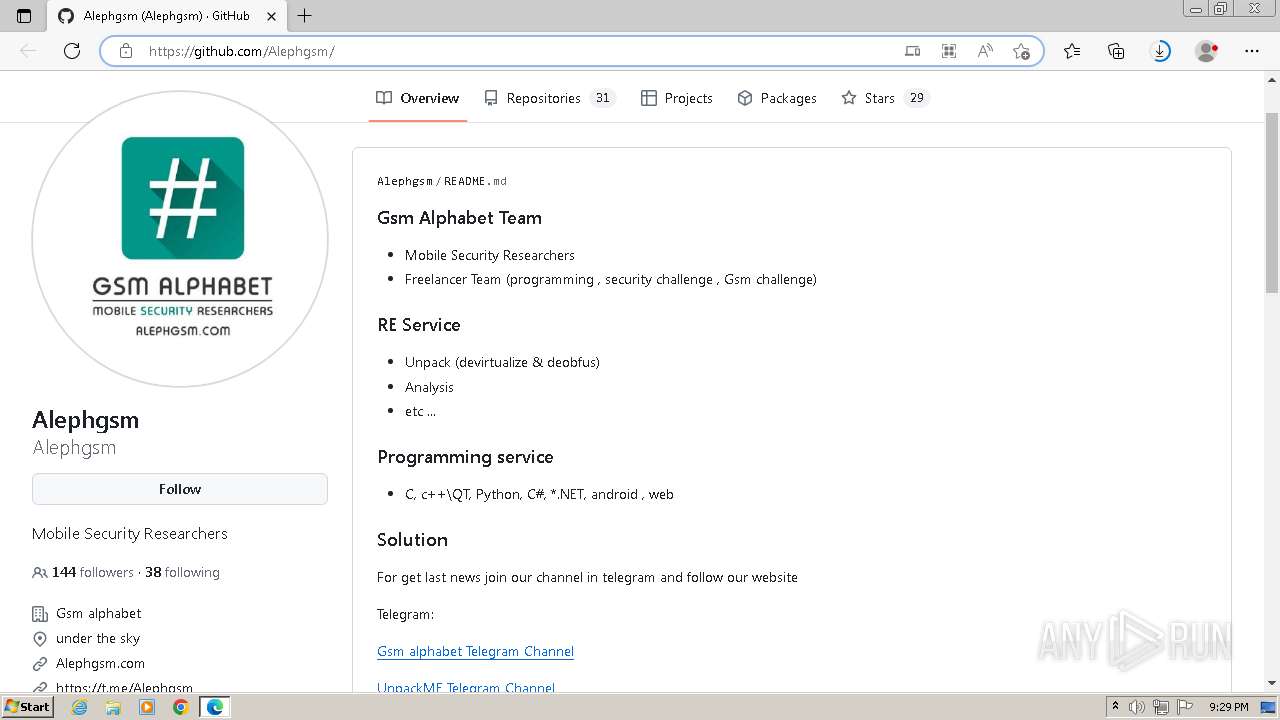View the 38 following list
Screen dimensions: 1280x720
tap(182, 572)
